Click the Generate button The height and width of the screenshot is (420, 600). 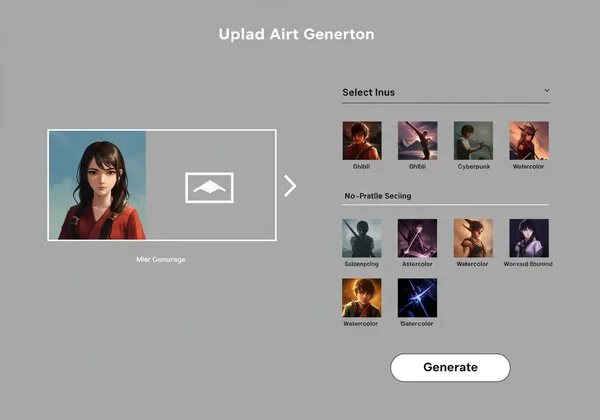click(x=450, y=367)
